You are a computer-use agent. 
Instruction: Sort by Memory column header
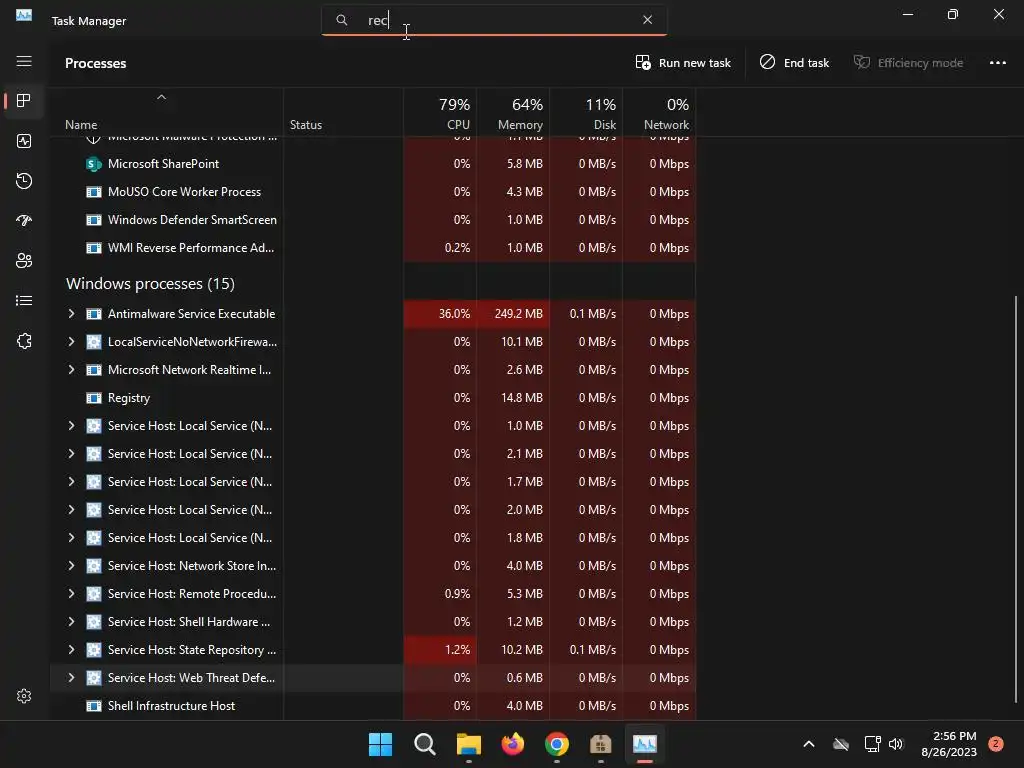point(513,114)
